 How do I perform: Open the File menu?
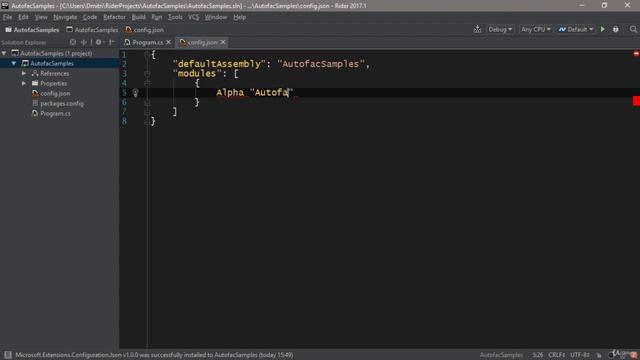[7, 17]
